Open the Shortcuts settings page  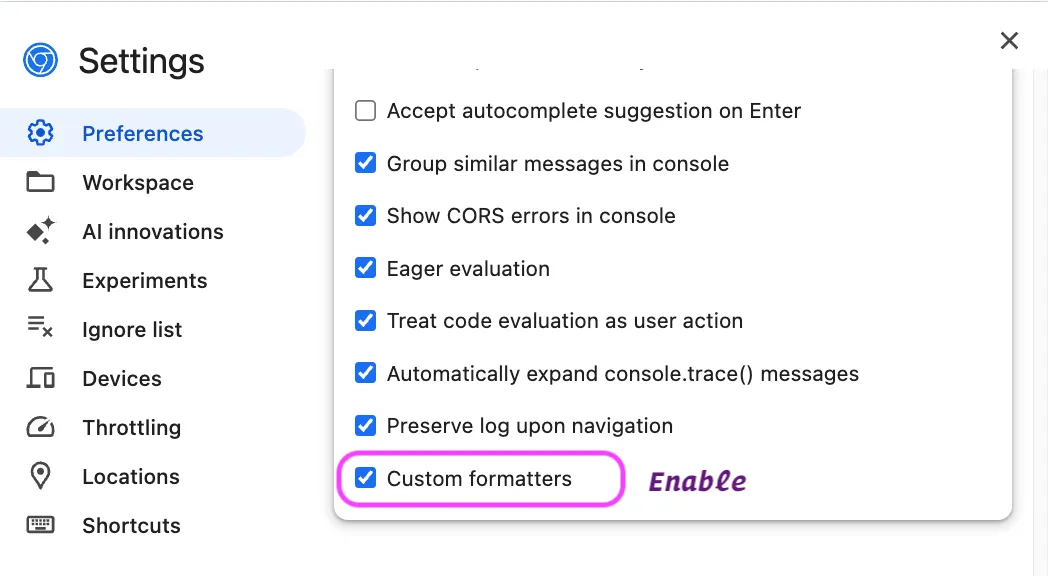pos(131,525)
